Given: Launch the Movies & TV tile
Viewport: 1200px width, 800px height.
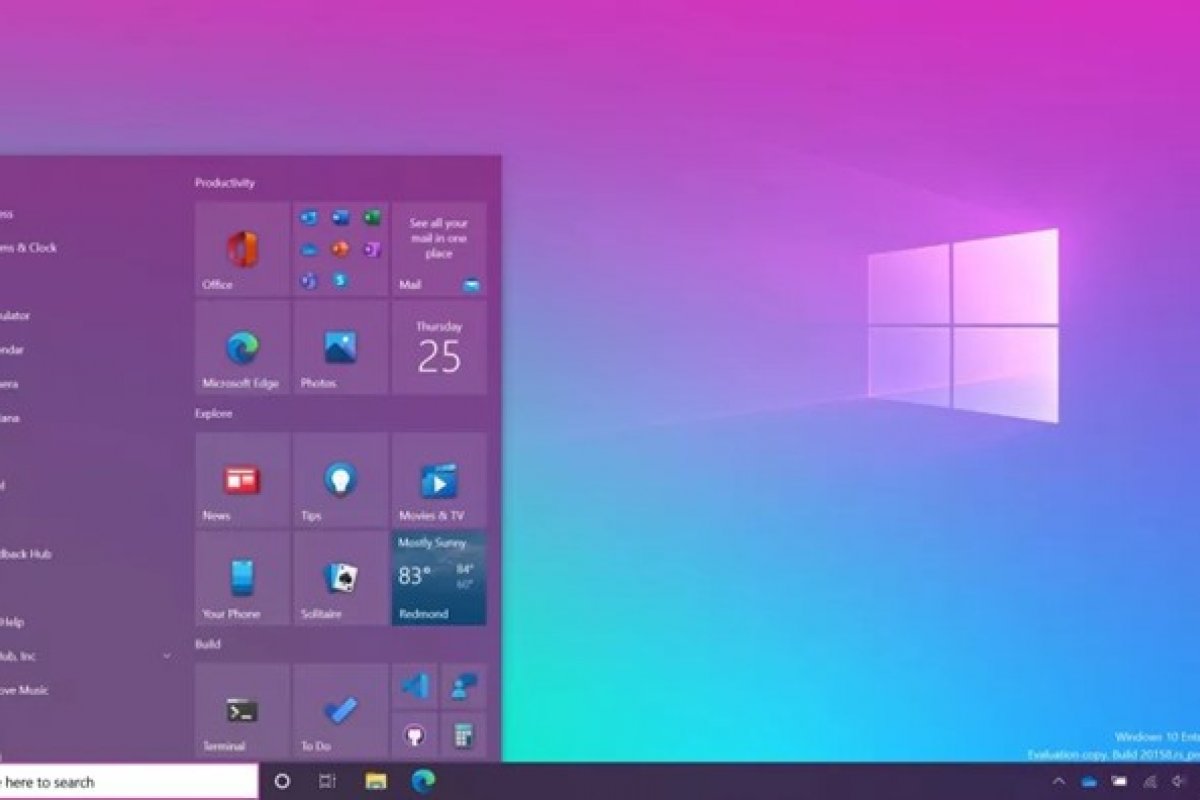Looking at the screenshot, I should tap(439, 480).
